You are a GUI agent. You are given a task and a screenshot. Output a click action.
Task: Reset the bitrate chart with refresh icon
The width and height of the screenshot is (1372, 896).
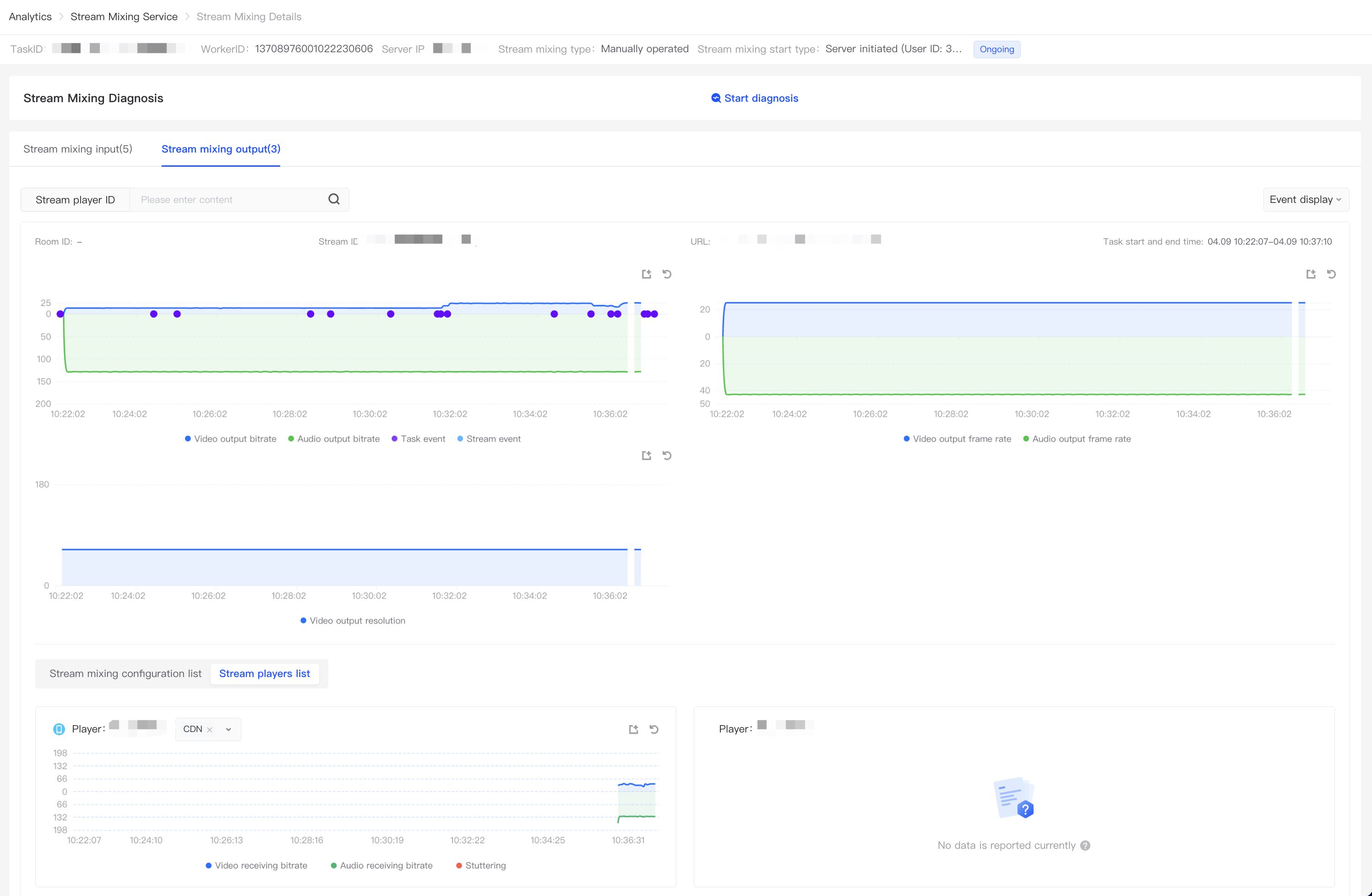[667, 274]
